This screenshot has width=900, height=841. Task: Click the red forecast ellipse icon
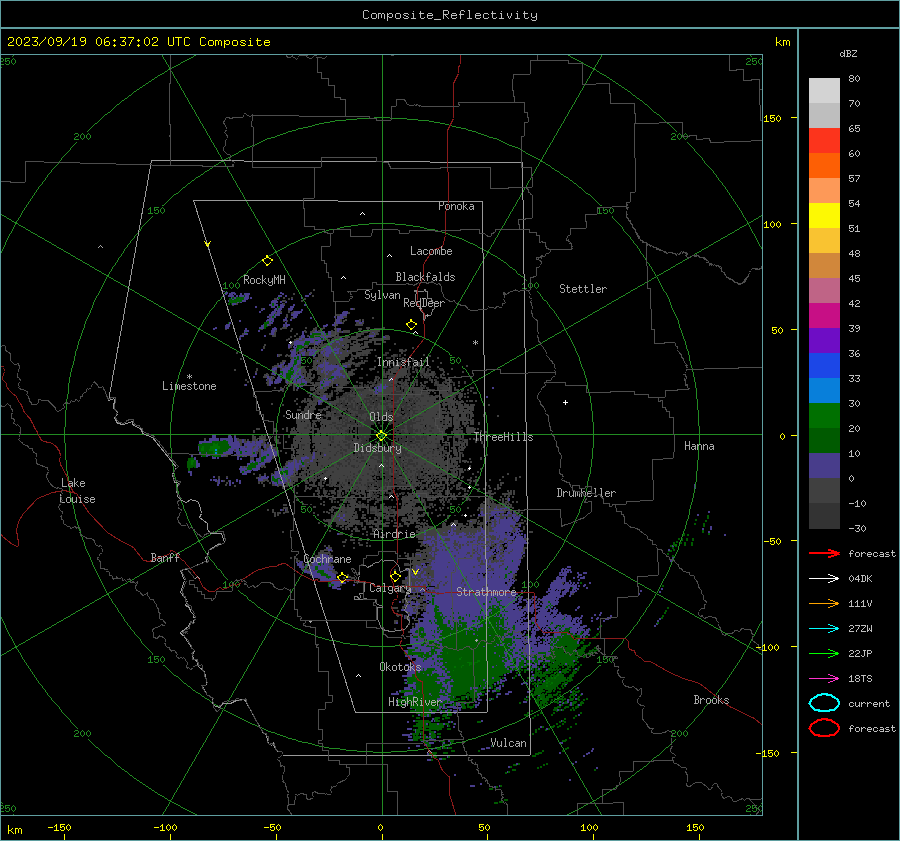click(824, 728)
